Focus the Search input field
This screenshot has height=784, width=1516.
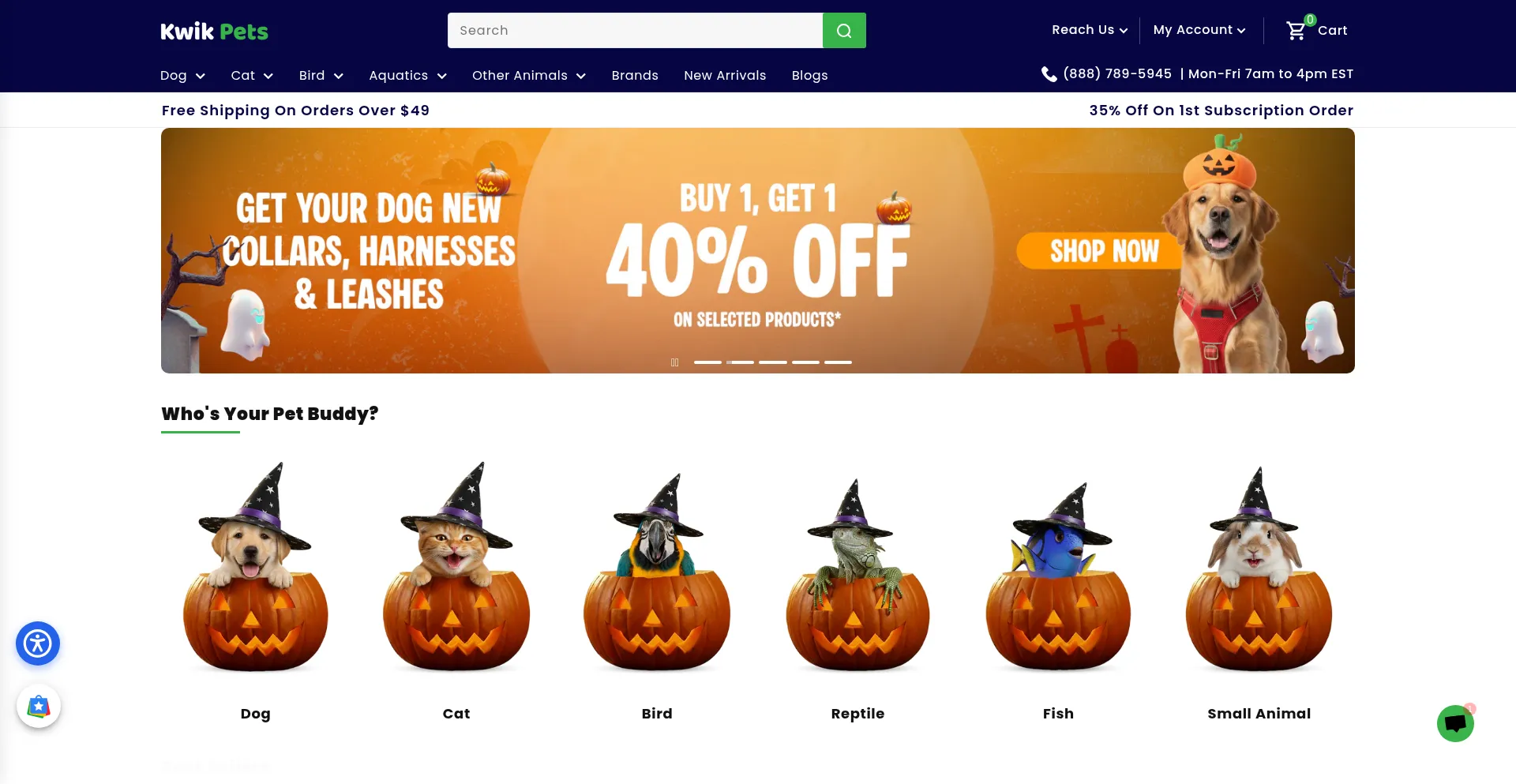pyautogui.click(x=635, y=31)
